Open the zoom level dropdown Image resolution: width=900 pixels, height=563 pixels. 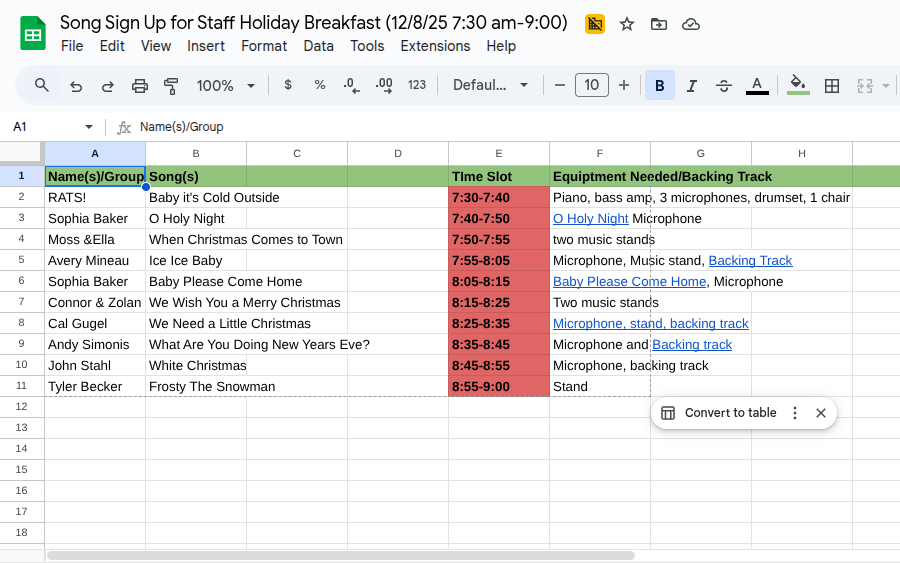click(226, 86)
